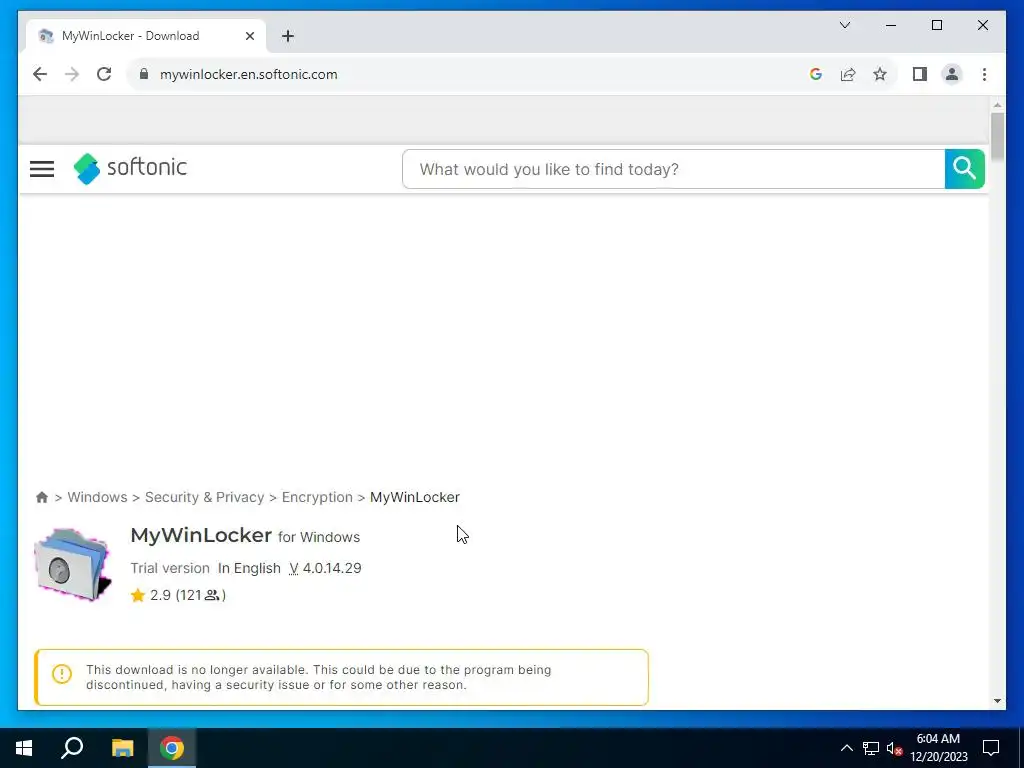Image resolution: width=1024 pixels, height=768 pixels.
Task: Show hidden system tray icons
Action: [846, 748]
